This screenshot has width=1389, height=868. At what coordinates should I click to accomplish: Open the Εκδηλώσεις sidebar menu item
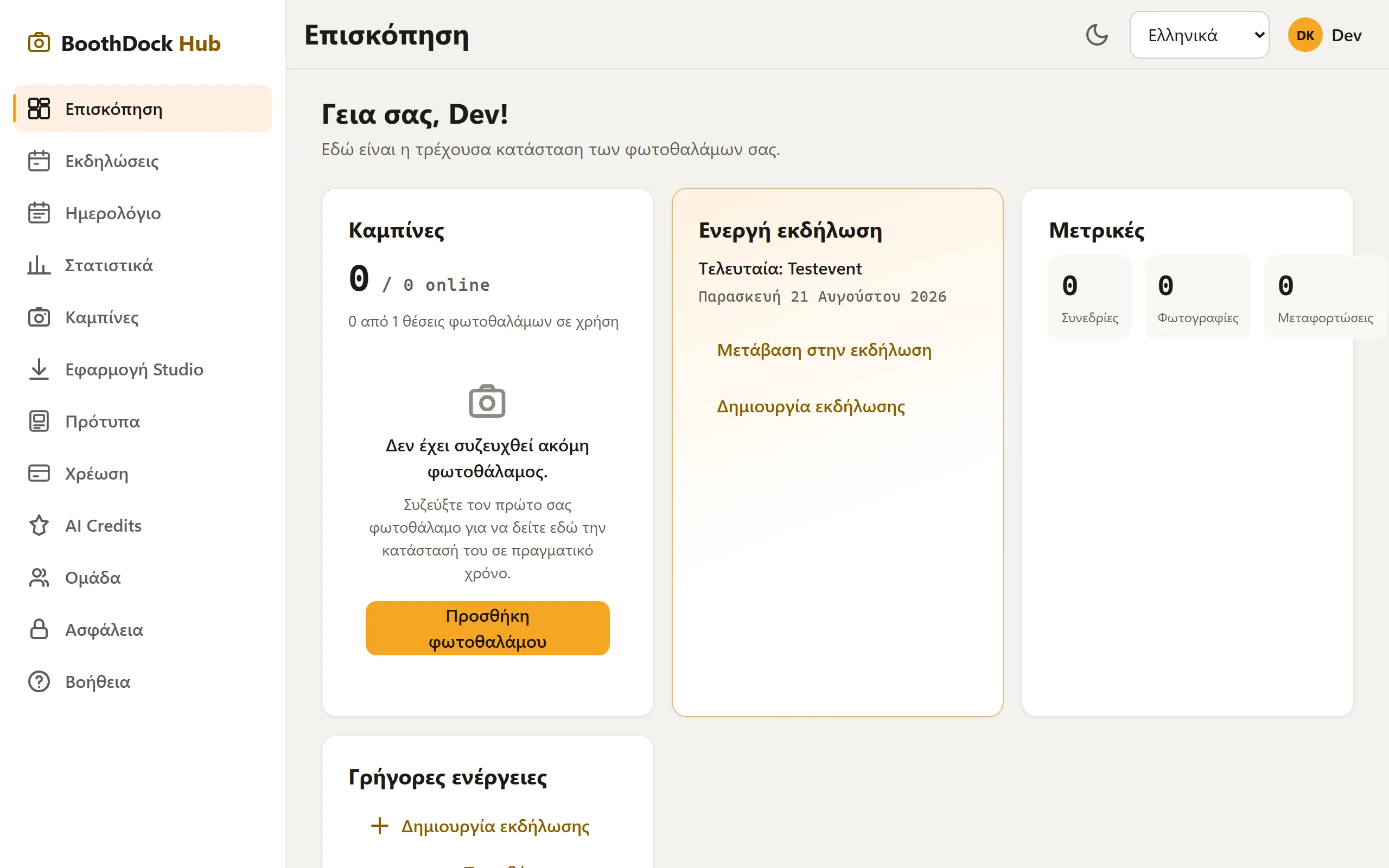(142, 161)
